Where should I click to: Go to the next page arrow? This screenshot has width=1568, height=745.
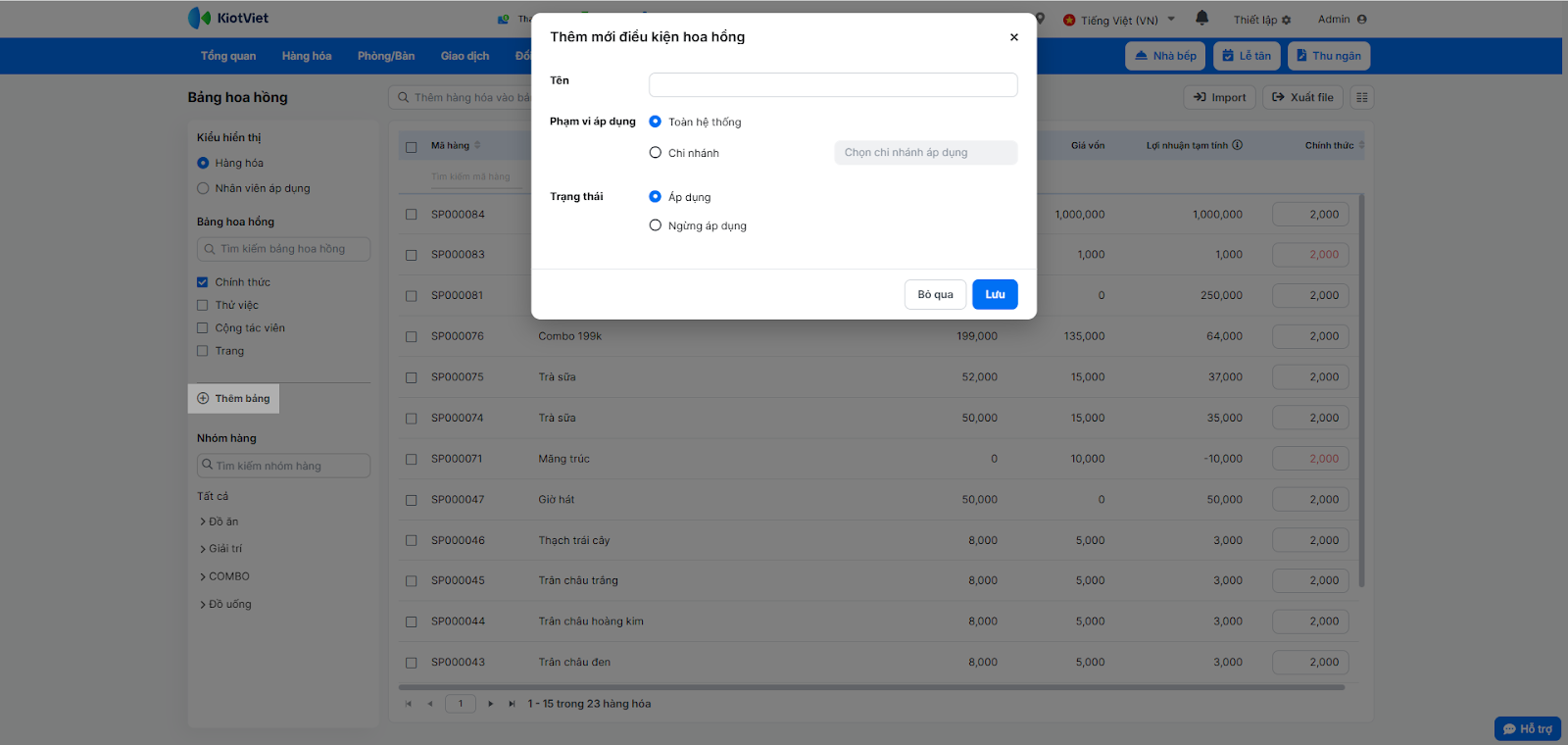click(491, 704)
